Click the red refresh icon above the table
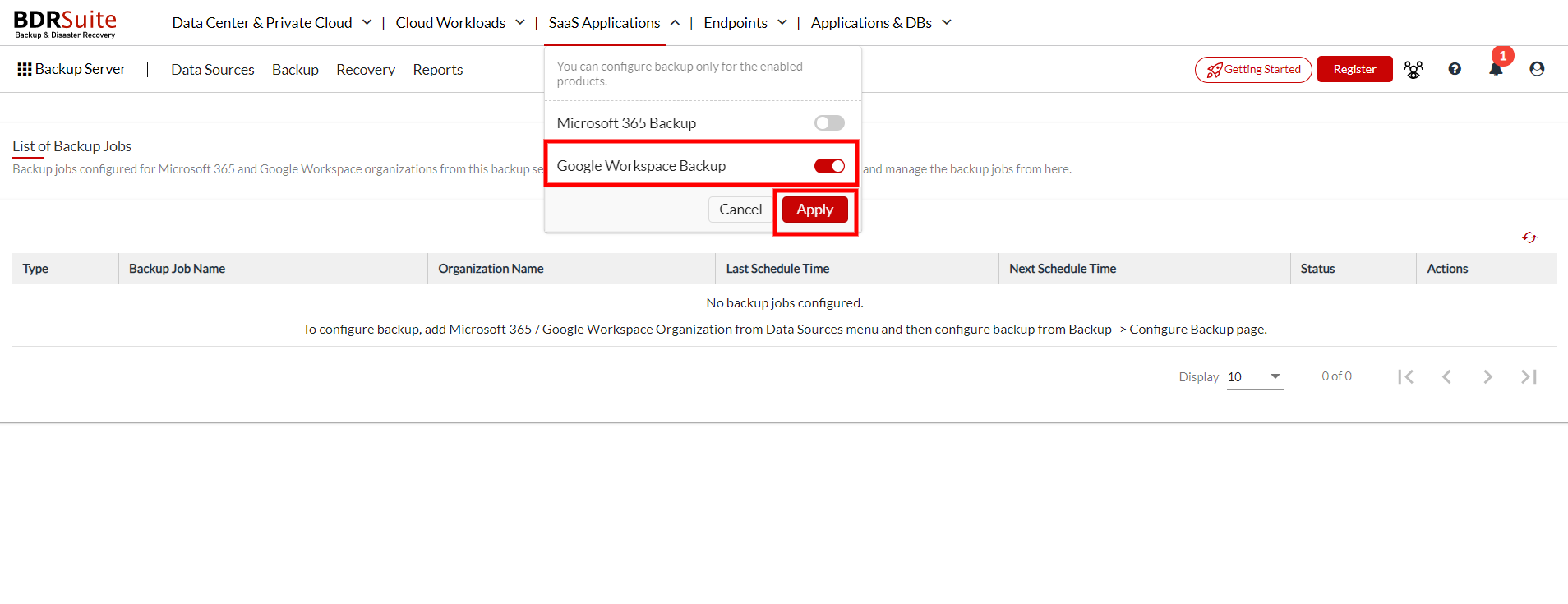 (x=1529, y=237)
